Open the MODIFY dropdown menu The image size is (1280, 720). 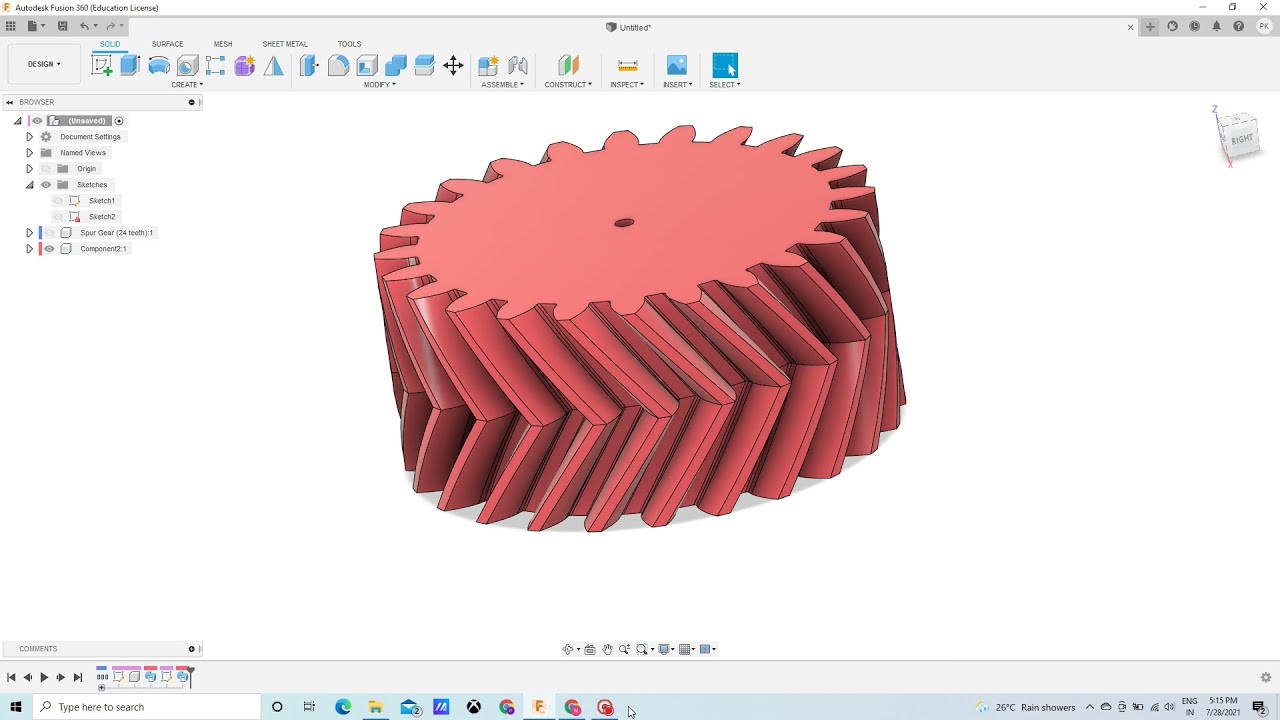[x=380, y=85]
